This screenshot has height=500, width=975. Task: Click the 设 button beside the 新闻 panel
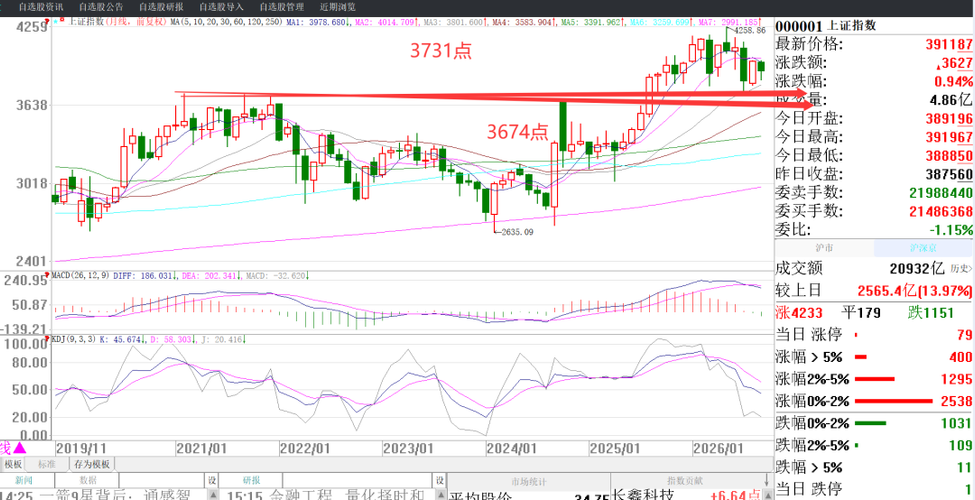tap(212, 481)
